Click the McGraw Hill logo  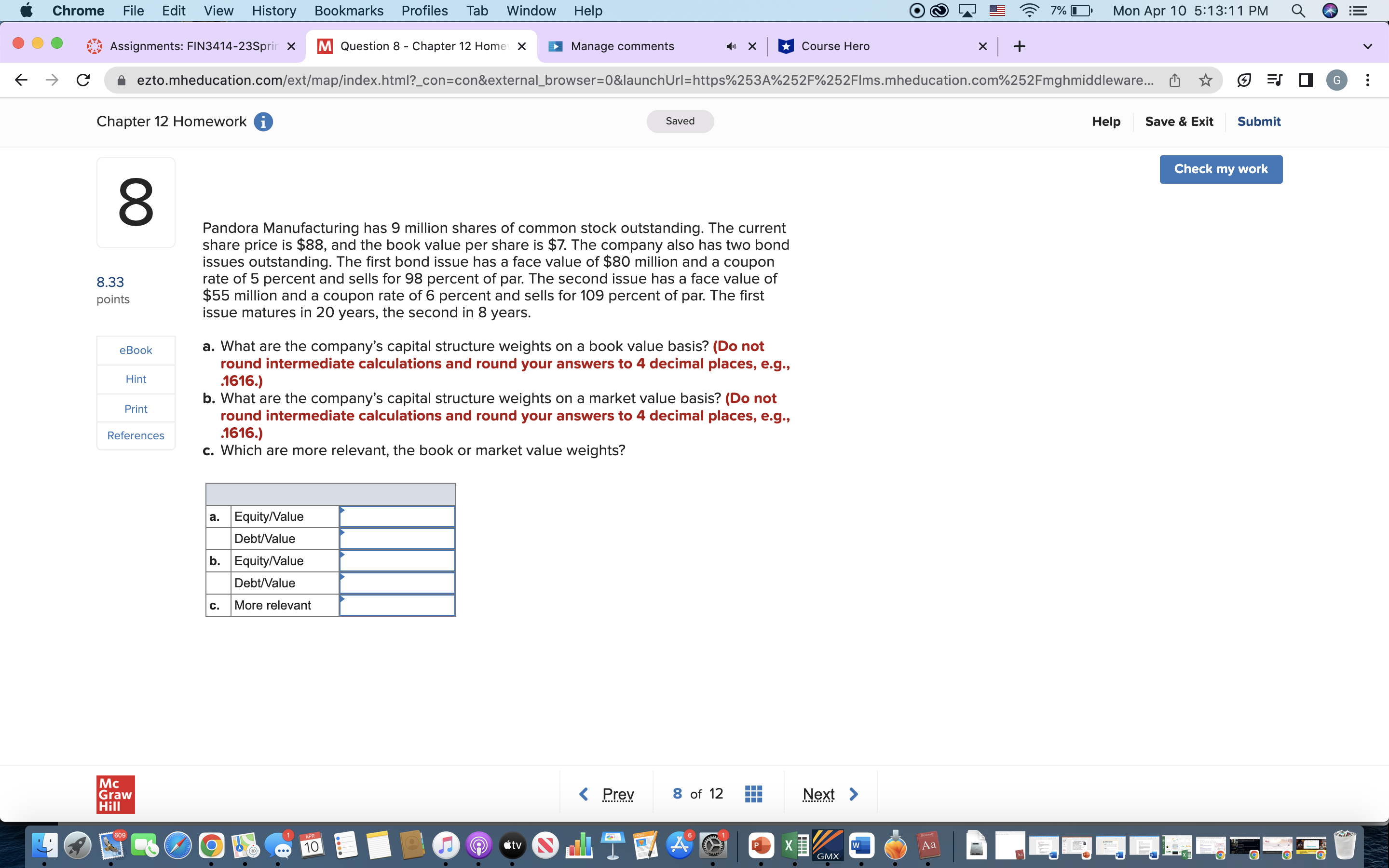(115, 794)
